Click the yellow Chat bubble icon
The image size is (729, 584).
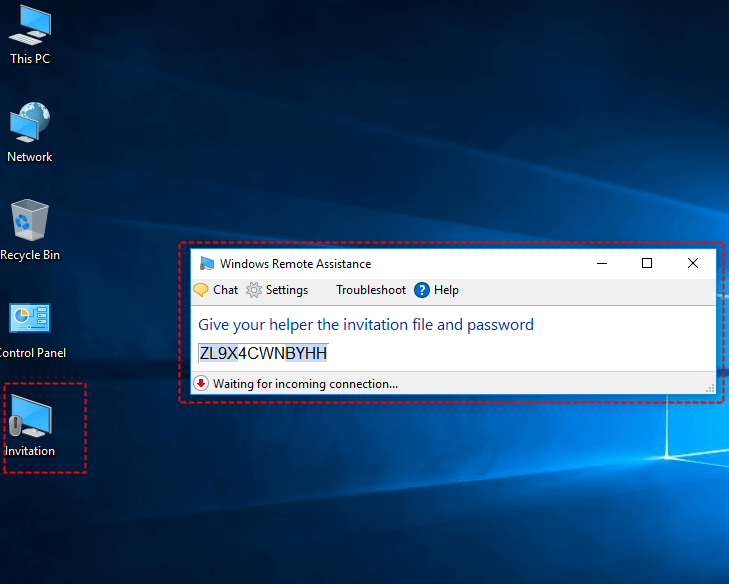201,290
